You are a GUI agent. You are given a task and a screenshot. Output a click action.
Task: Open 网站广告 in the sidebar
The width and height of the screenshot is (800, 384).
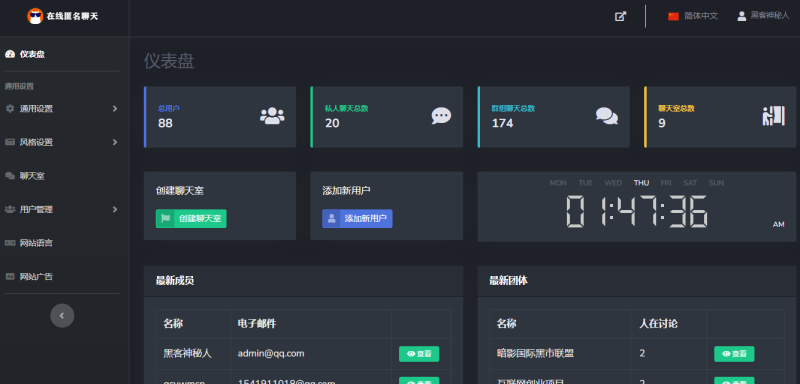(x=29, y=277)
